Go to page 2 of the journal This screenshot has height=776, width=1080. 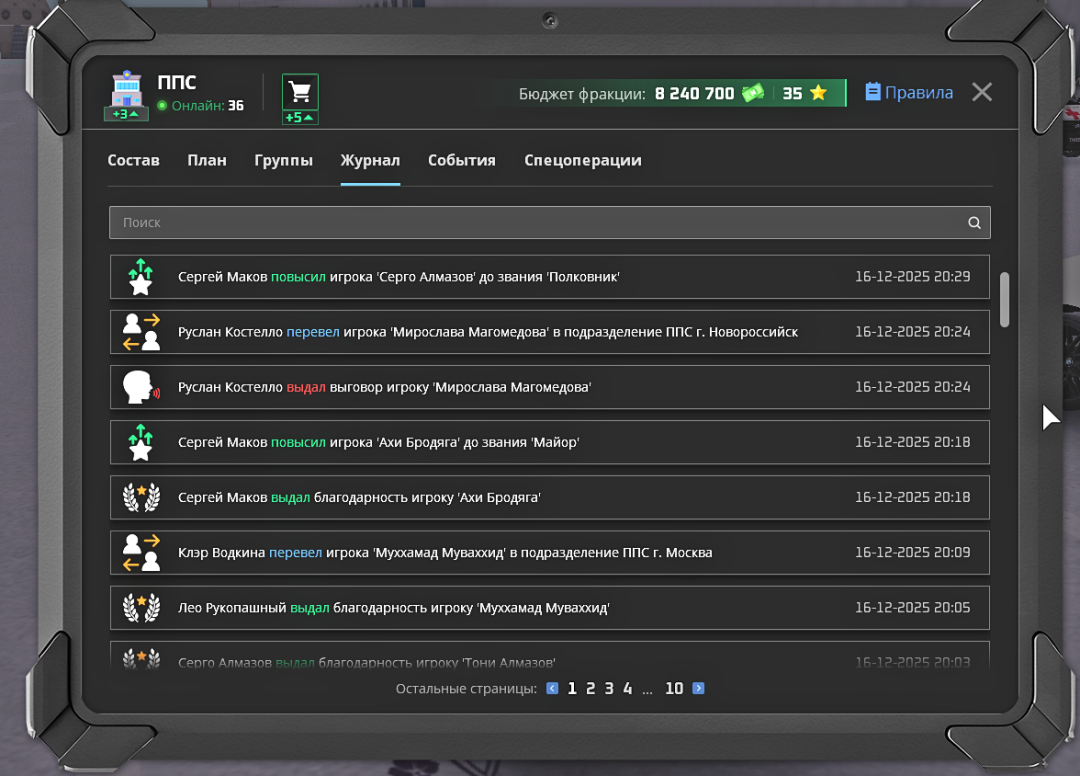coord(591,688)
